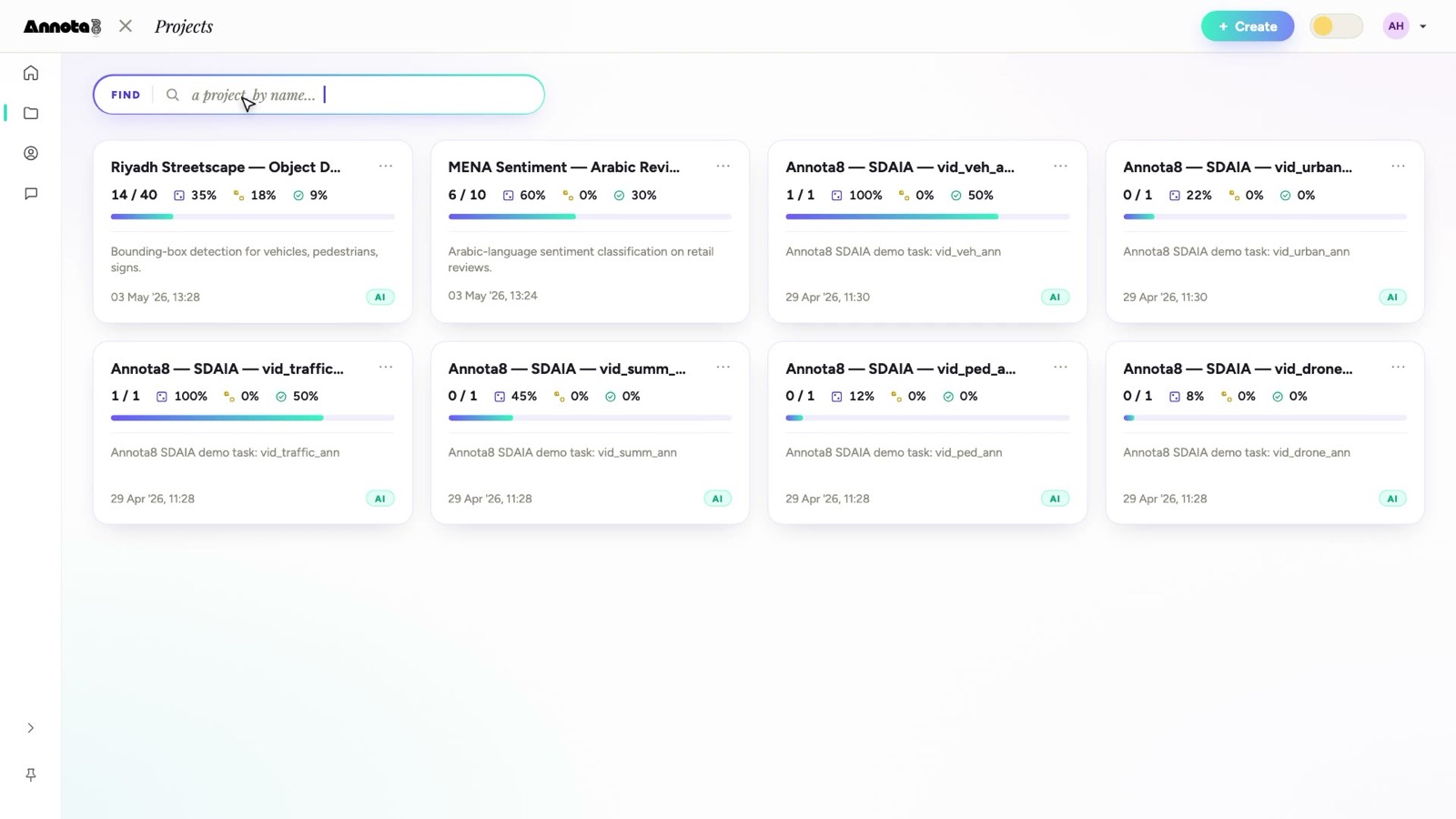Image resolution: width=1456 pixels, height=819 pixels.
Task: Click the AI badge on vid_traffic_ann card
Action: point(380,499)
